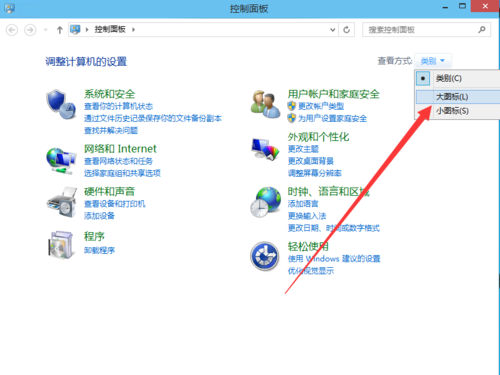Refresh the Control Panel address bar
This screenshot has height=375, width=500.
point(347,30)
